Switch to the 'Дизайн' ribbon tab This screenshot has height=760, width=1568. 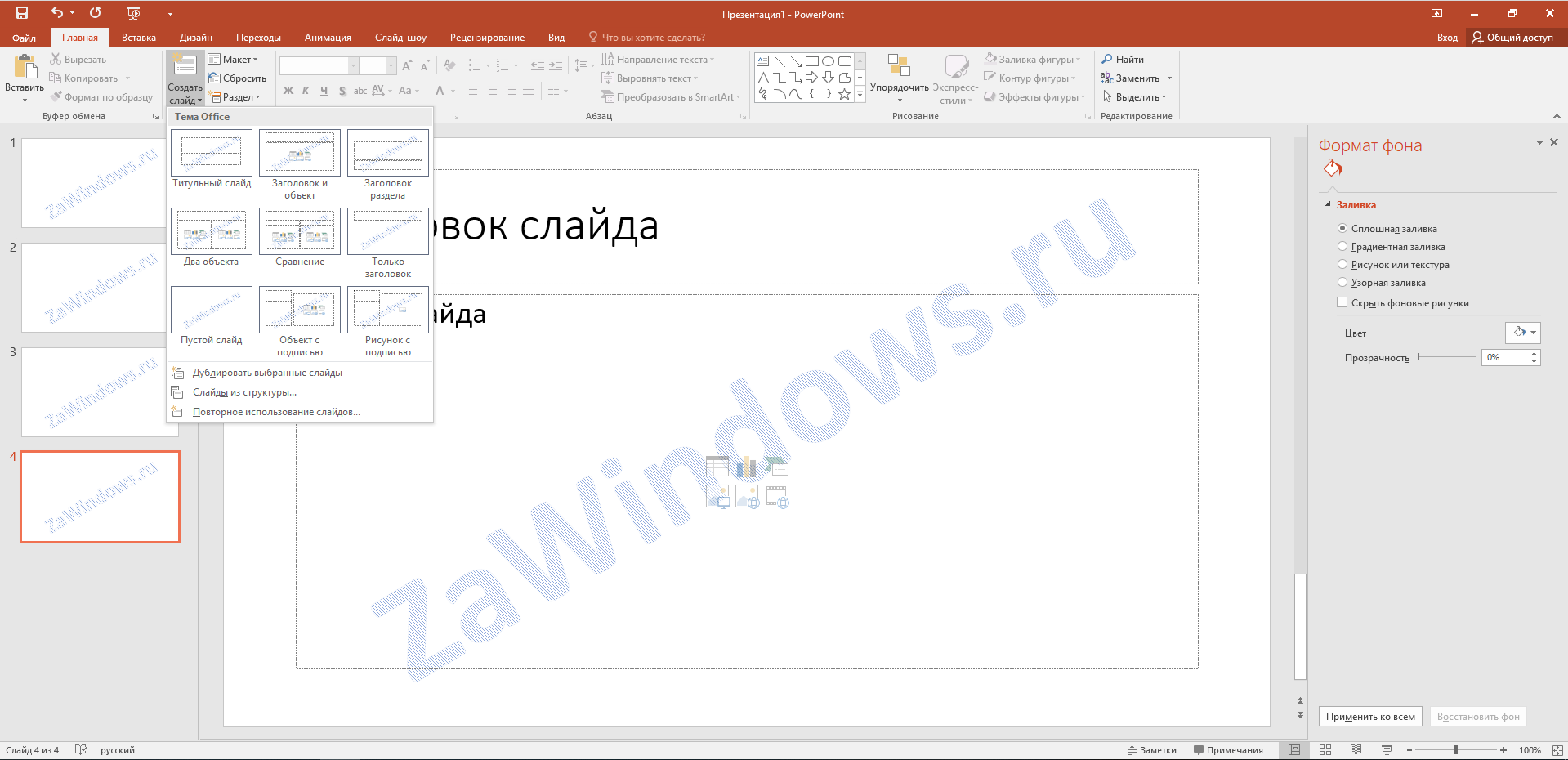click(196, 38)
